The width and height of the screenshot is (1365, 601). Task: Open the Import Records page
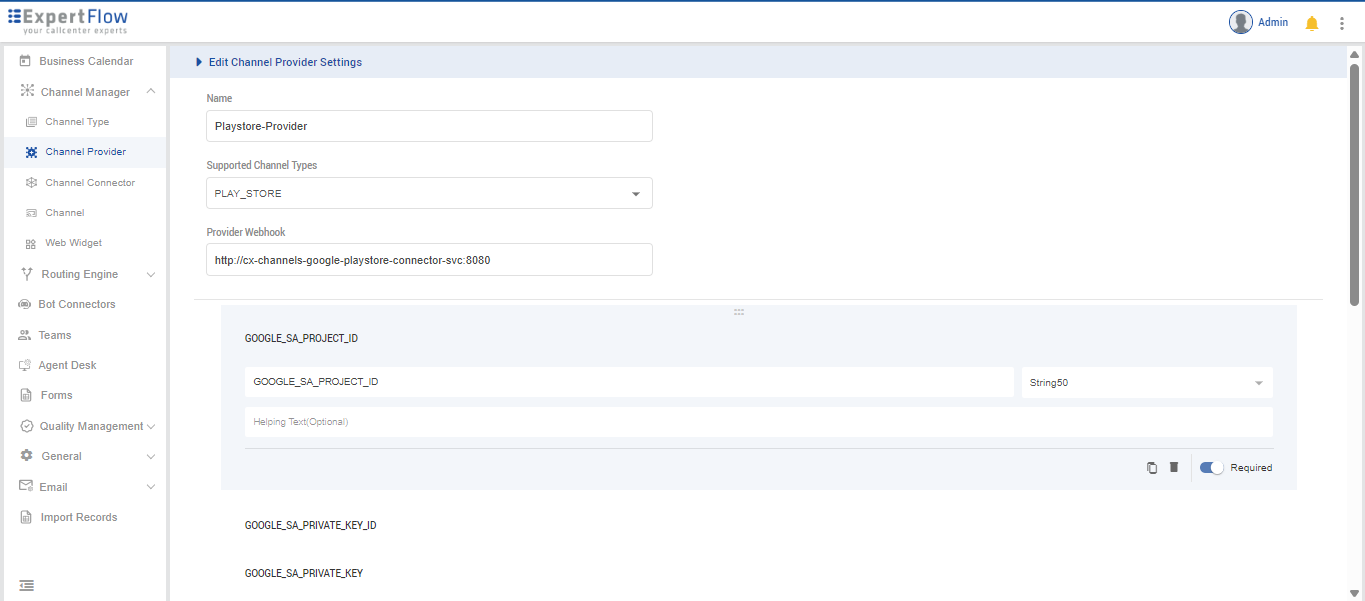(78, 517)
